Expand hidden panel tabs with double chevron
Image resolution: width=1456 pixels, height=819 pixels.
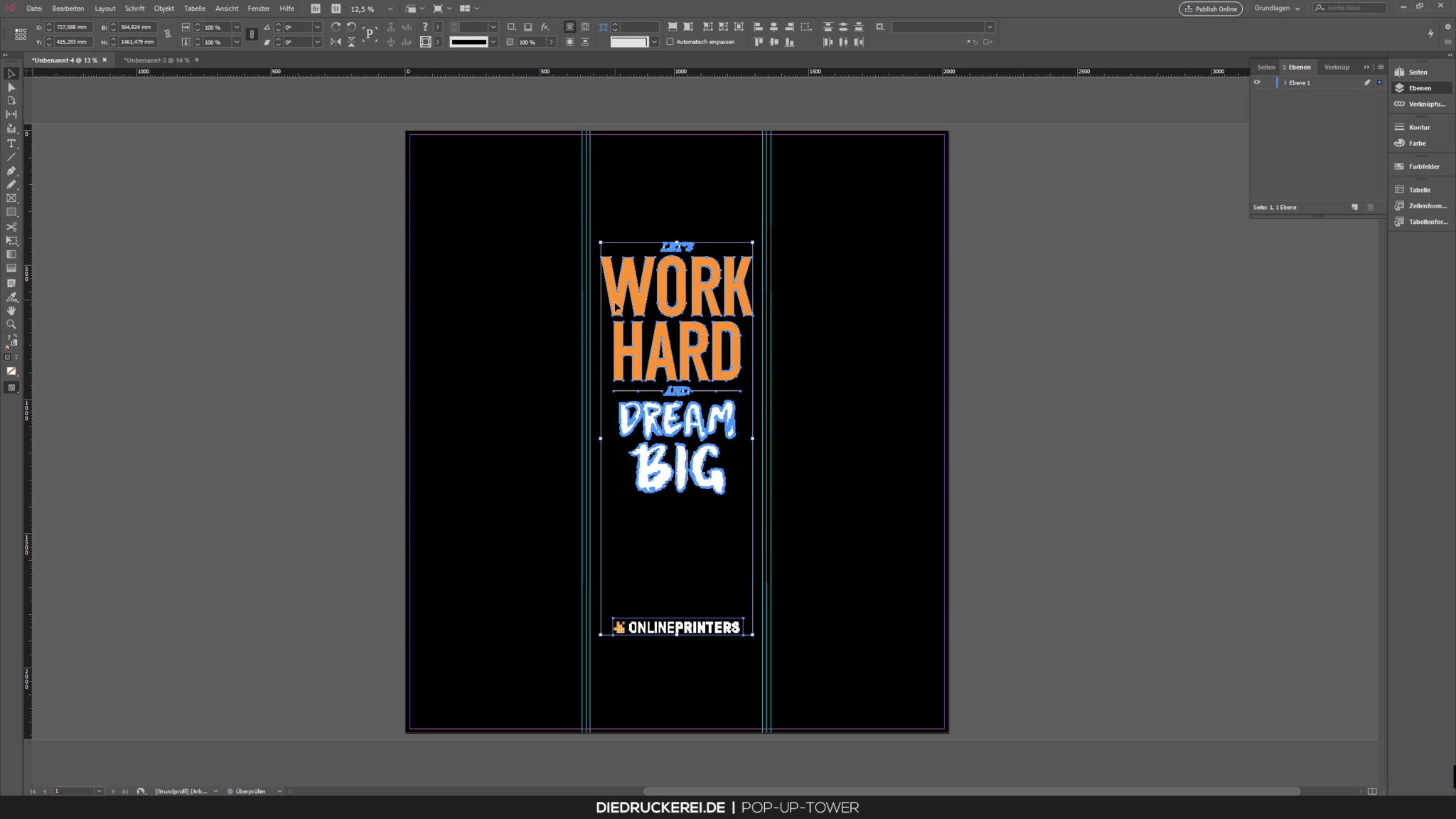click(x=1366, y=67)
